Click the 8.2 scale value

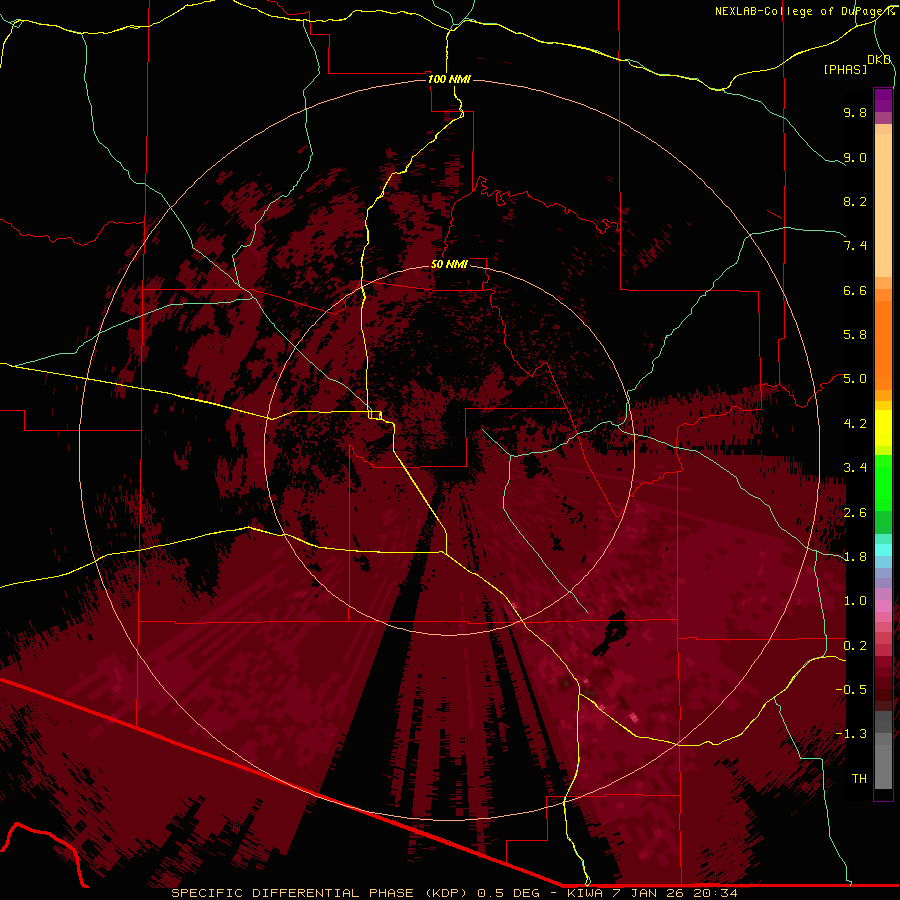coord(855,201)
